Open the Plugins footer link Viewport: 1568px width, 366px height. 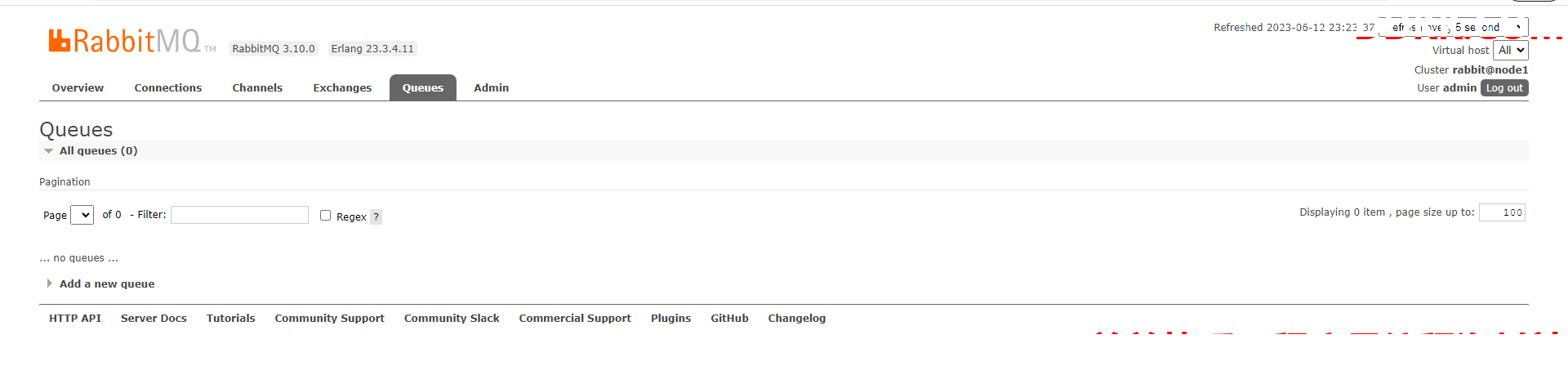click(x=670, y=319)
